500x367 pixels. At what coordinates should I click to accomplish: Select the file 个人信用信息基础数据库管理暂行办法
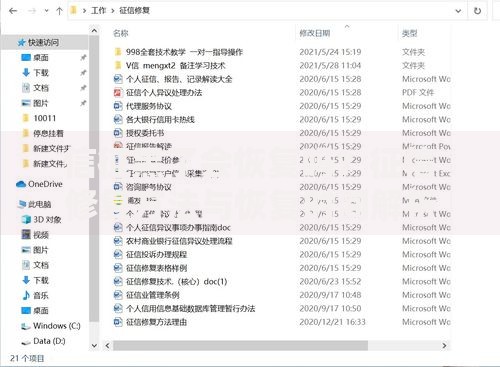(x=191, y=308)
